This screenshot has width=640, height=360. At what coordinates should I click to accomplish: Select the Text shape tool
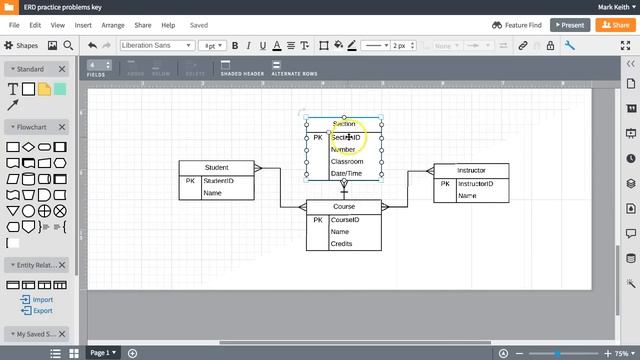point(13,89)
